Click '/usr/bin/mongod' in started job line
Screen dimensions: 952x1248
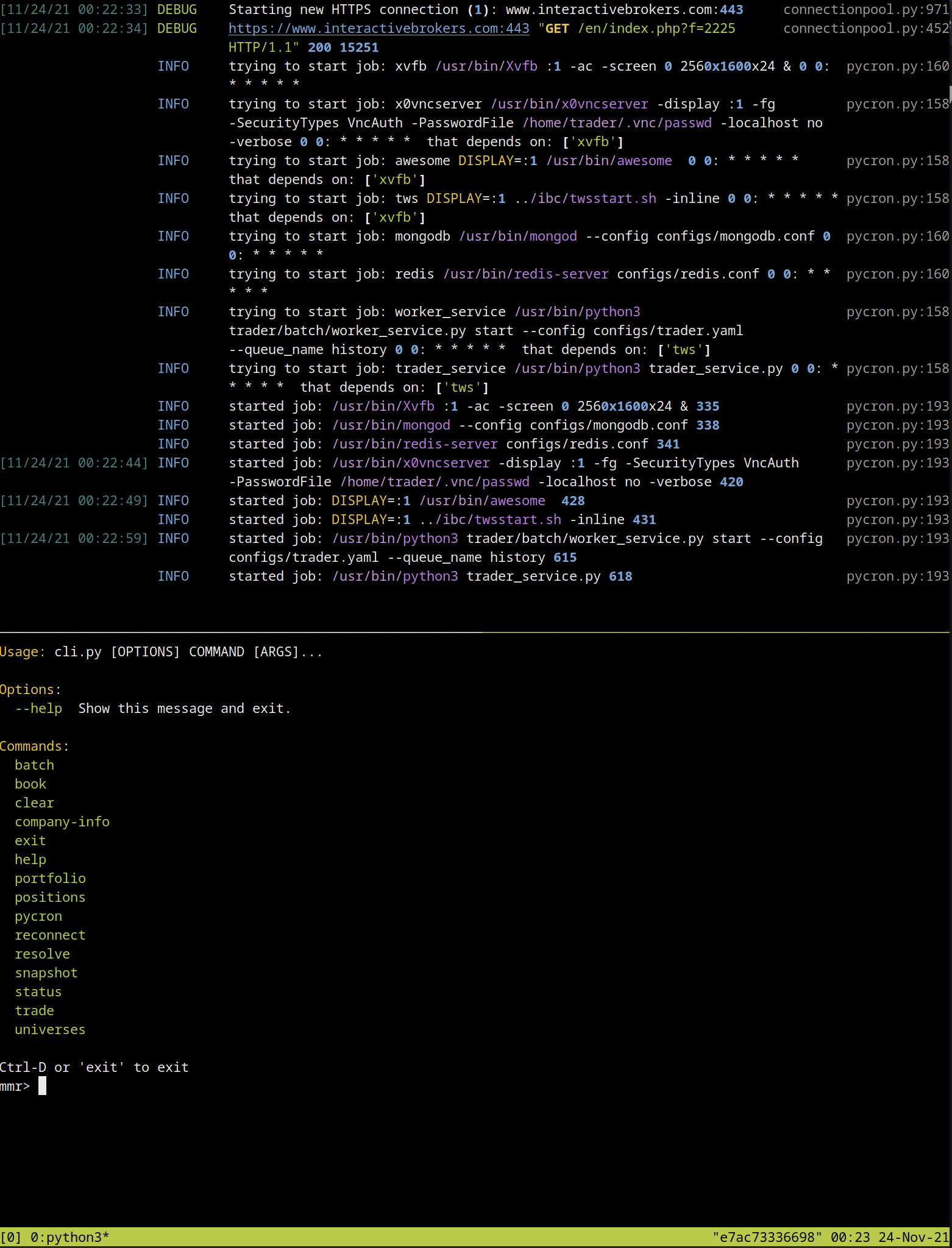coord(391,425)
